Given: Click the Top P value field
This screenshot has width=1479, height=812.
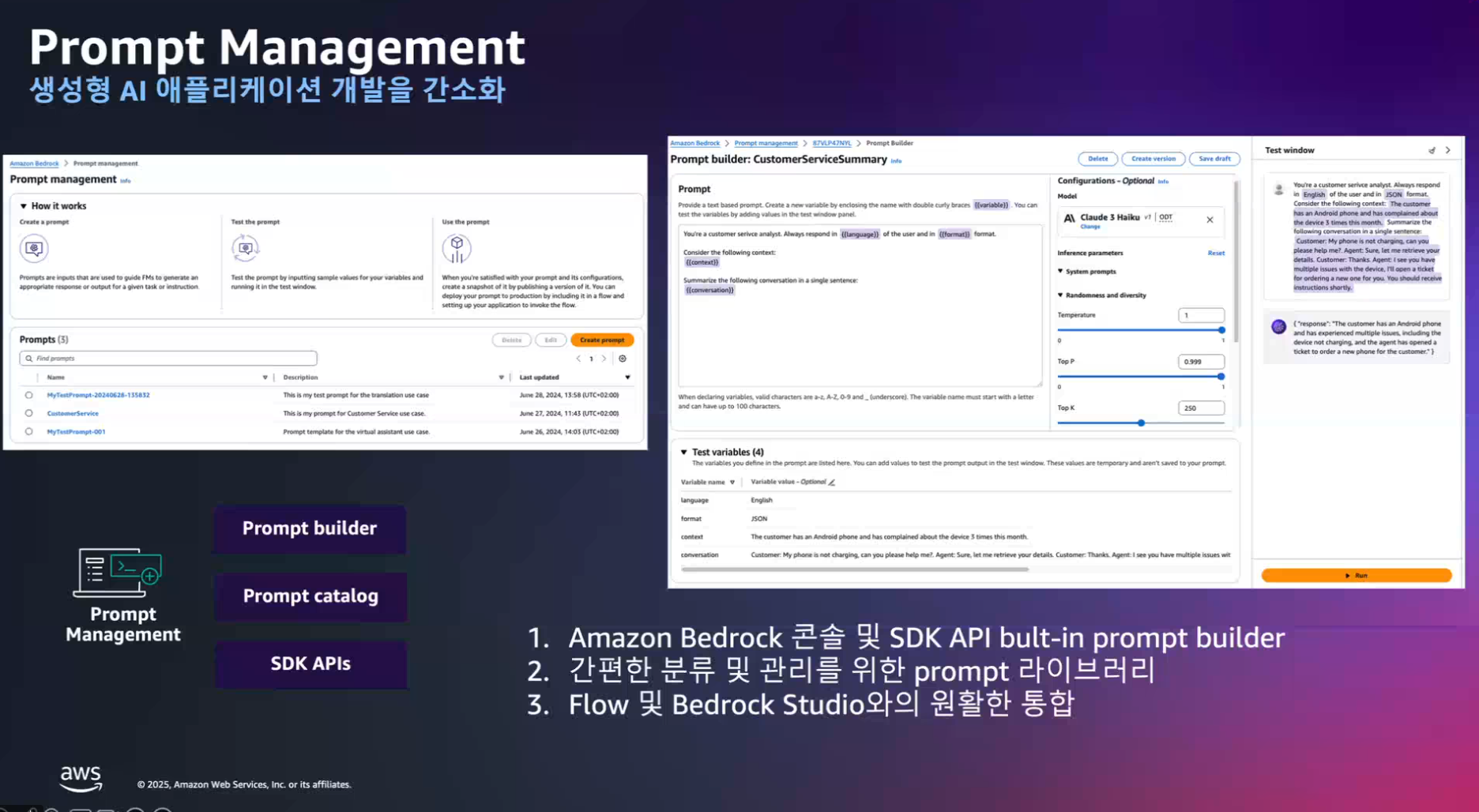Looking at the screenshot, I should pos(1201,362).
